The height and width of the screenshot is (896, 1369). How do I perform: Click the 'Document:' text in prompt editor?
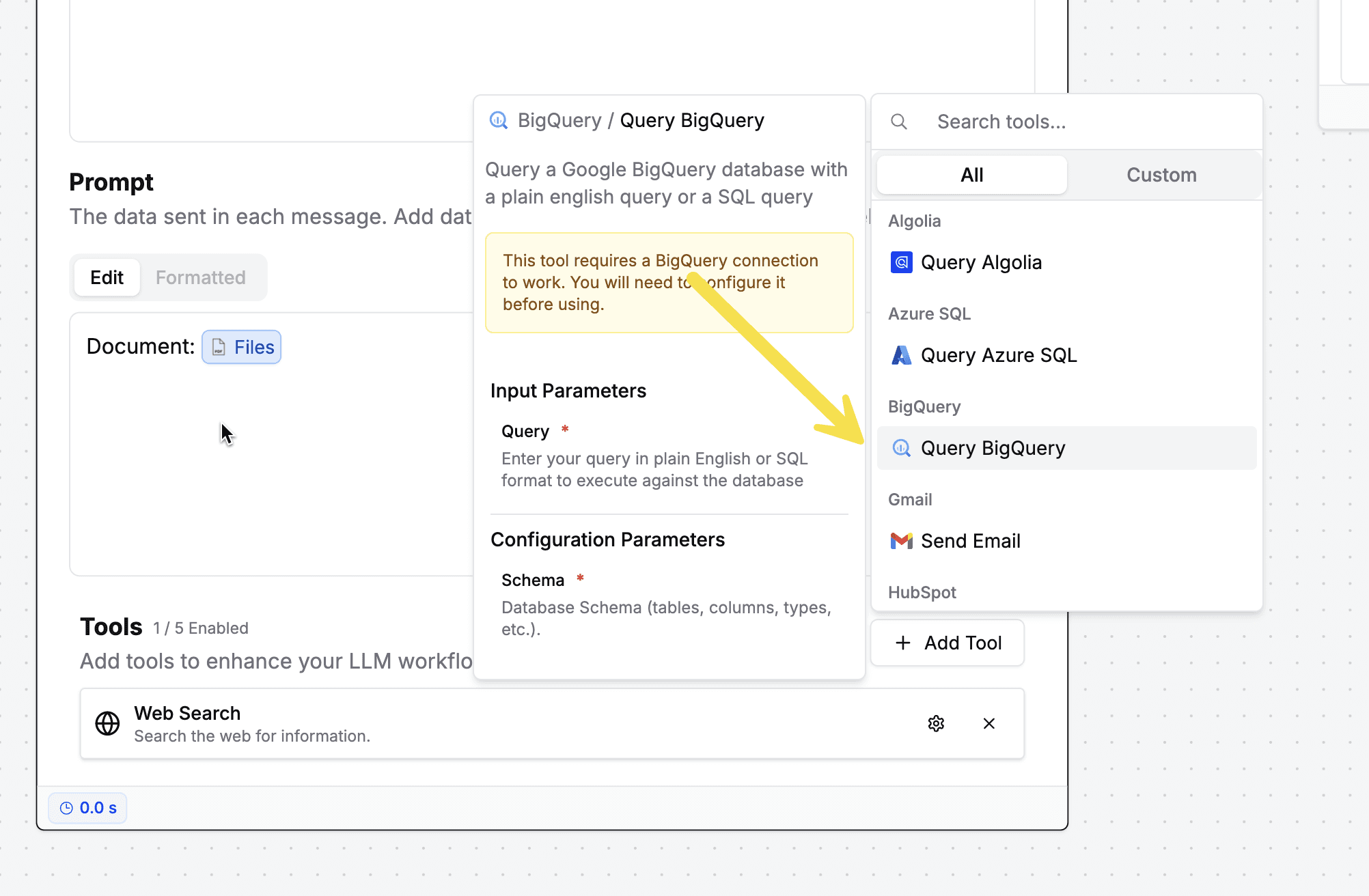141,347
